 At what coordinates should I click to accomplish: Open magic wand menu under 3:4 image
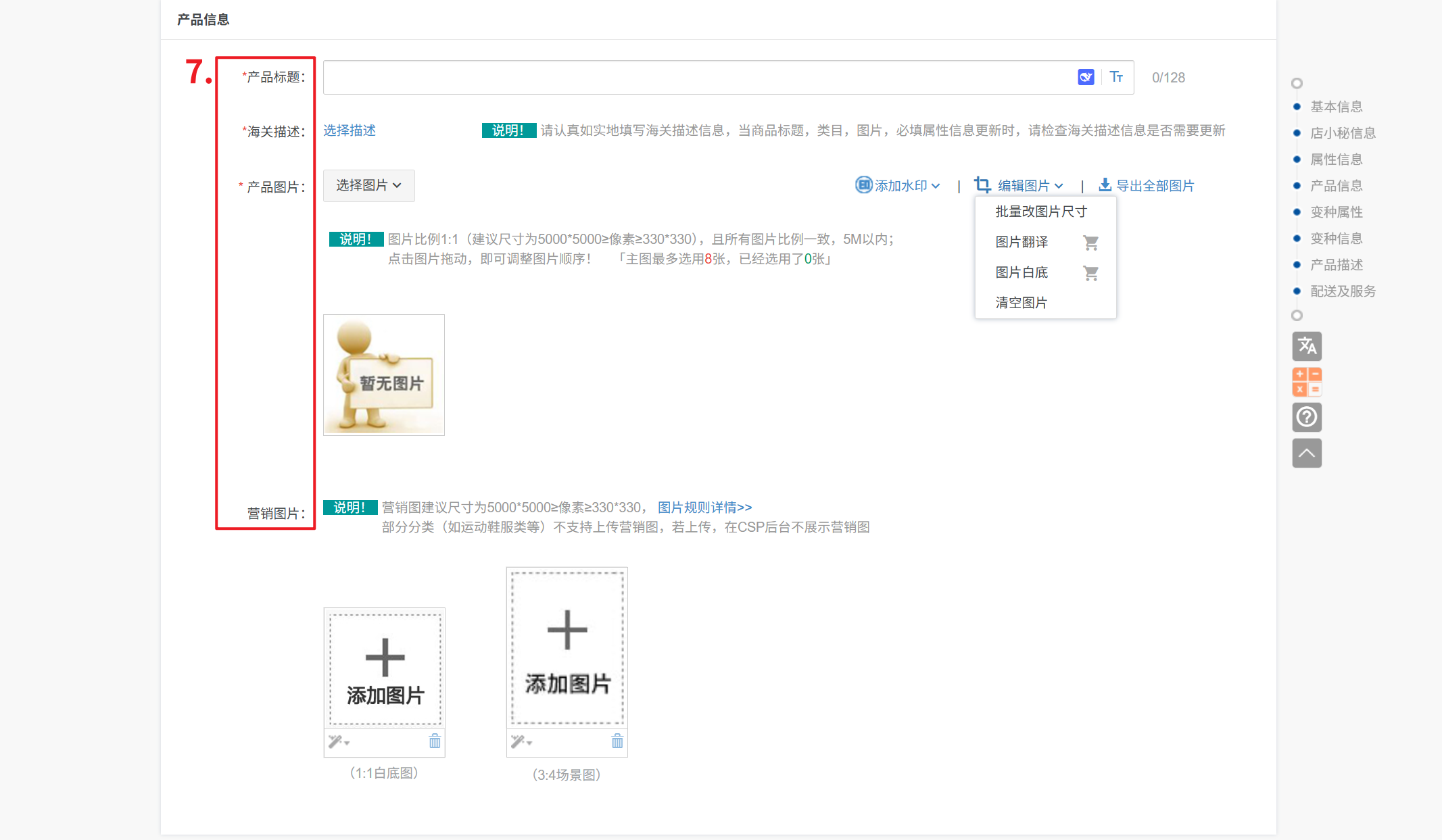[x=521, y=742]
